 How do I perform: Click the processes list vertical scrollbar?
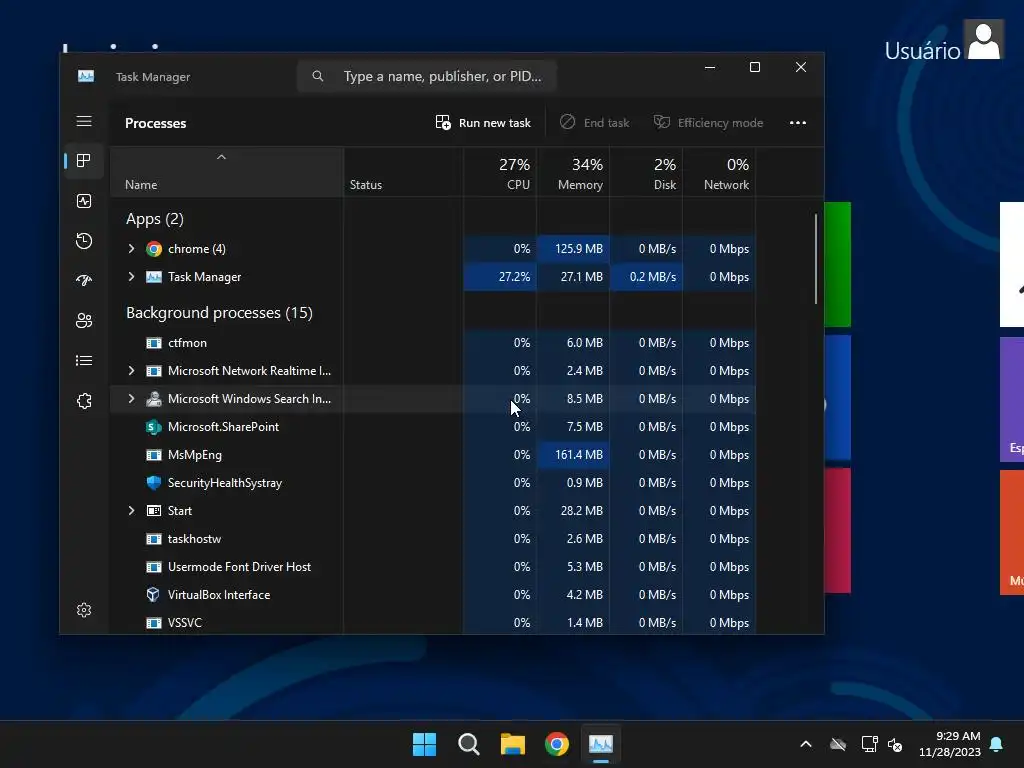[x=816, y=259]
